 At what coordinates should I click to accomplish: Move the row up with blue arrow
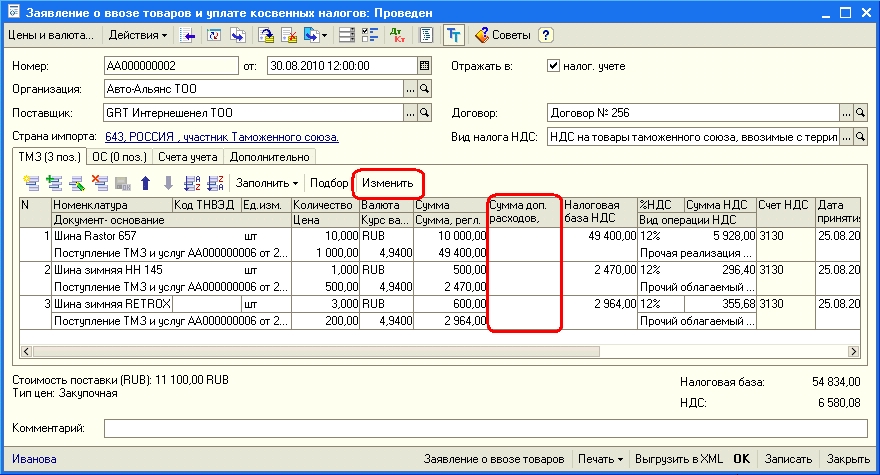(x=146, y=183)
